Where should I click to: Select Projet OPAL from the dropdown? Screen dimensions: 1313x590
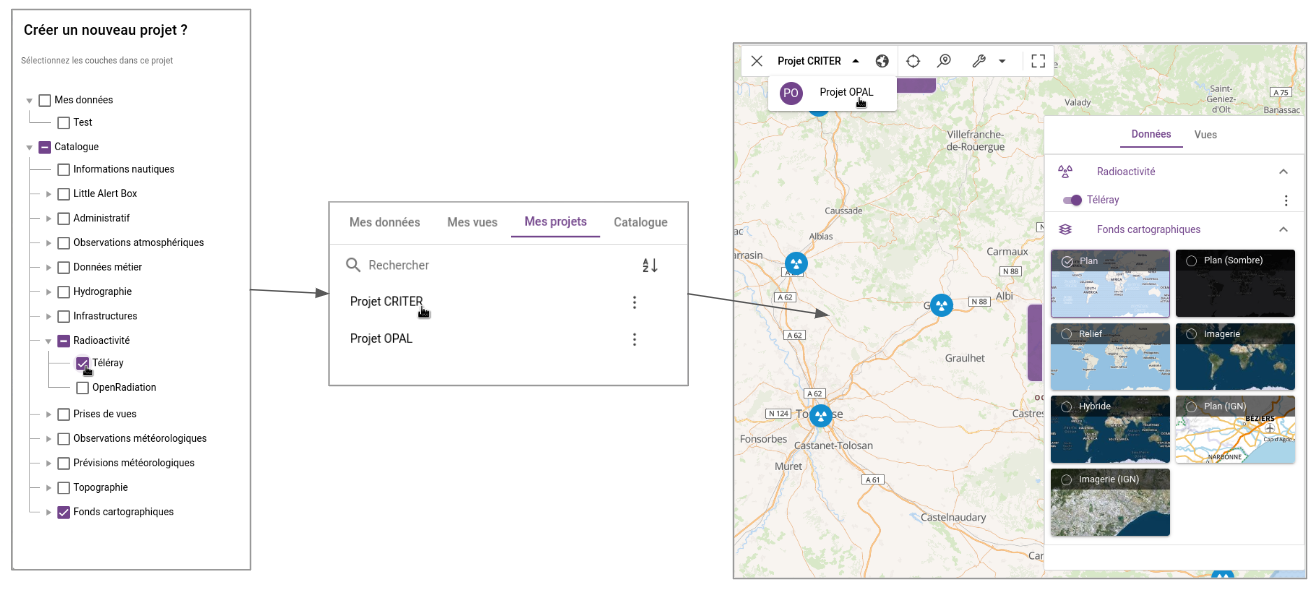coord(847,92)
